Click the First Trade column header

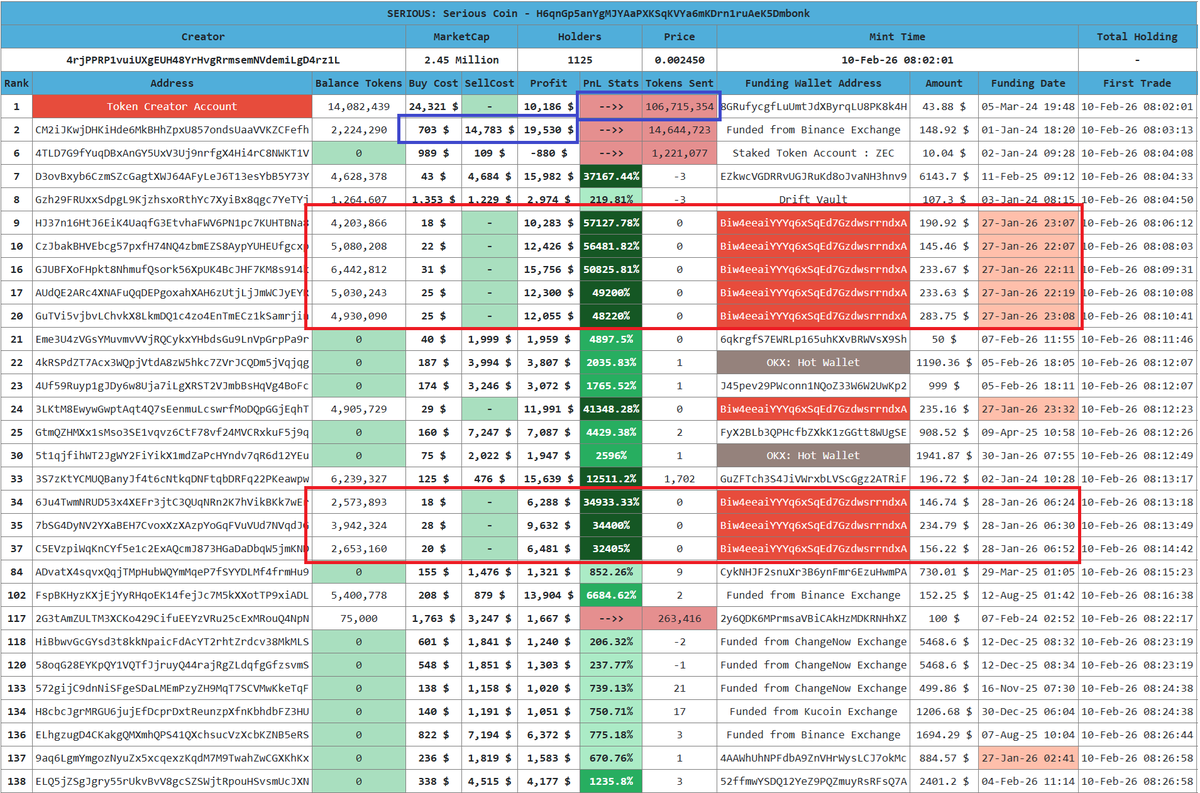point(1138,83)
